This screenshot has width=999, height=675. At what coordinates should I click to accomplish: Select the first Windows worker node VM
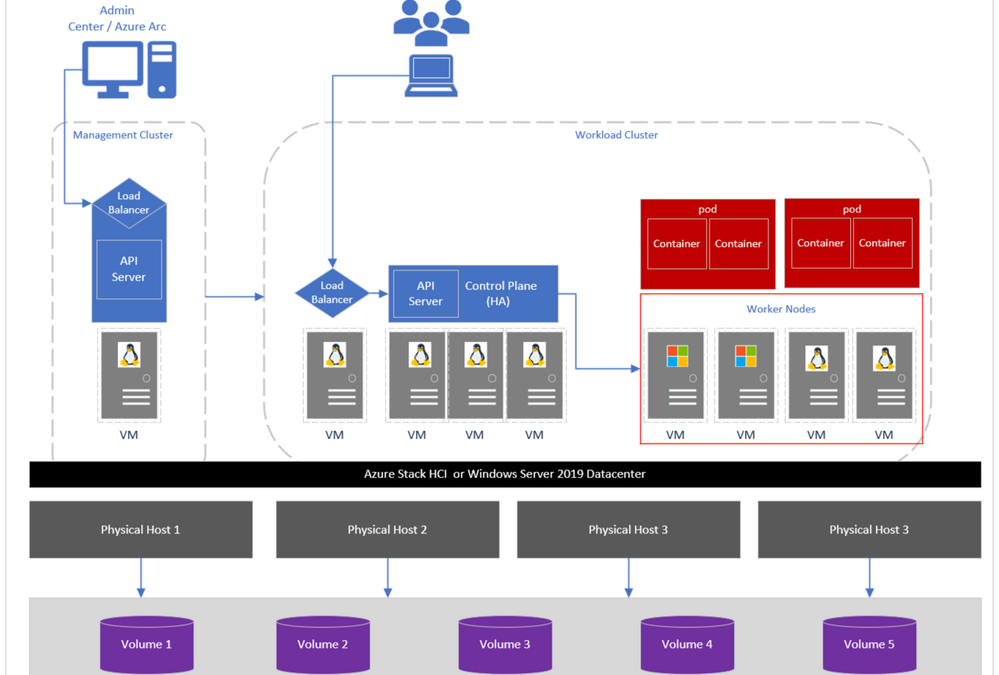tap(676, 375)
